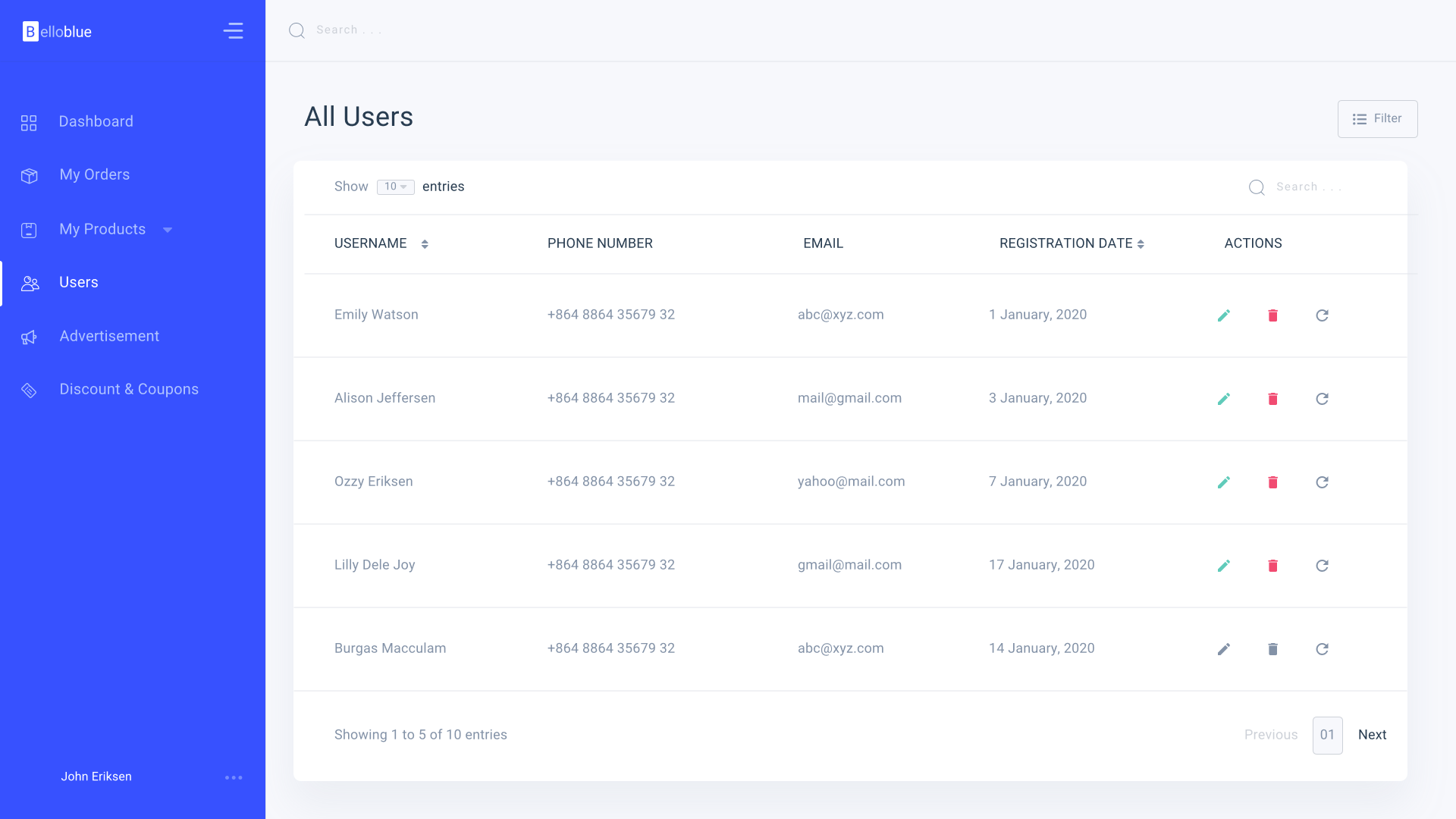Click the Burgas Macculam username cell
This screenshot has width=1456, height=819.
(390, 648)
